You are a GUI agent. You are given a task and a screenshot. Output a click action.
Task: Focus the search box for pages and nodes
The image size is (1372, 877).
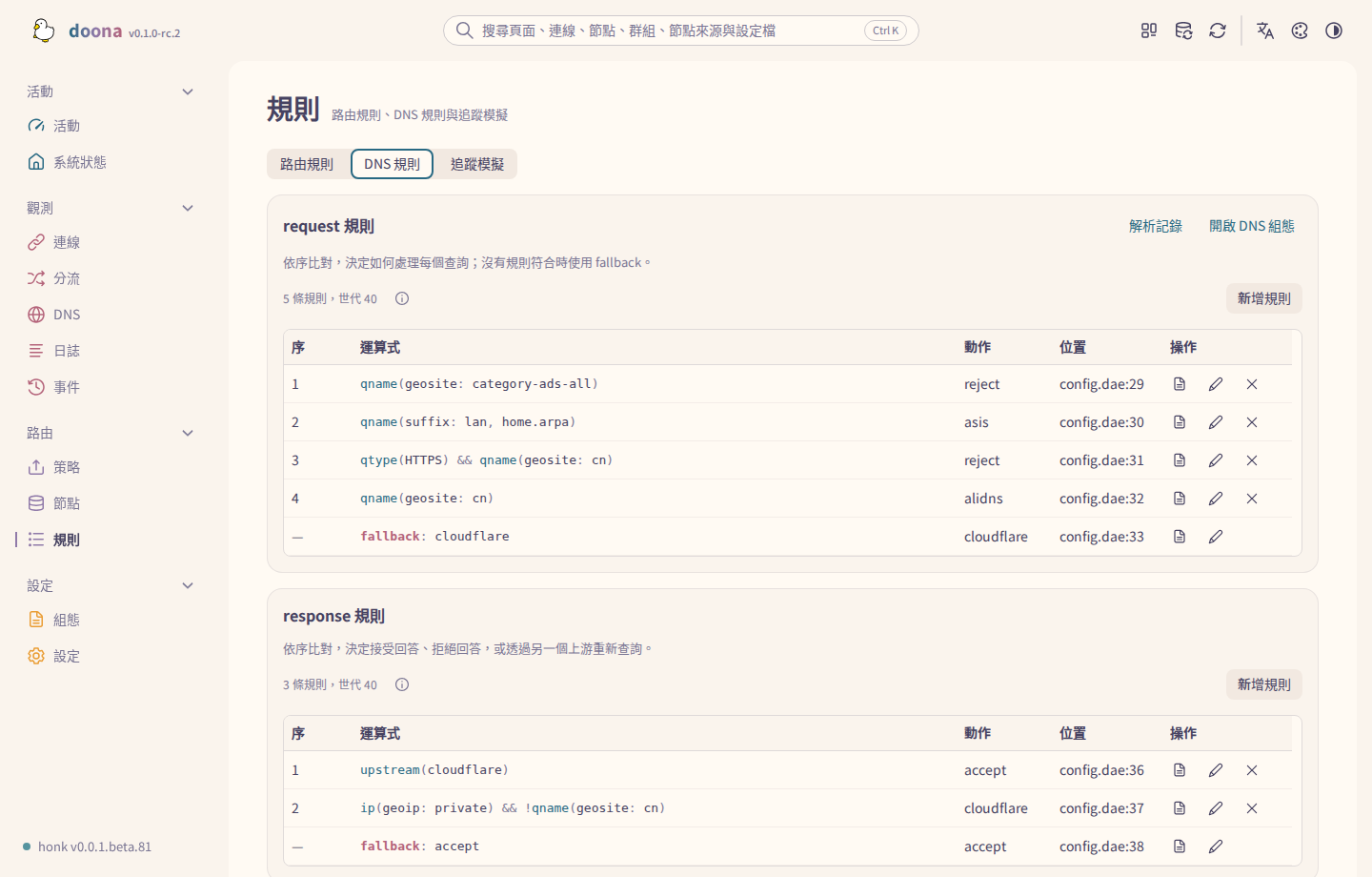pyautogui.click(x=681, y=31)
